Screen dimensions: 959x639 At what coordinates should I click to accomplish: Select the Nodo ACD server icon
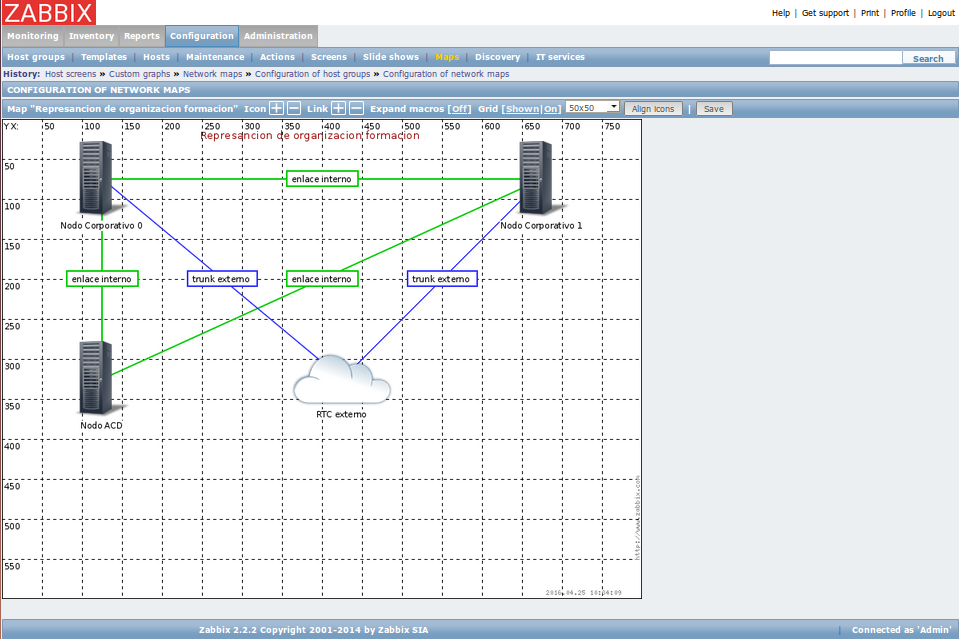point(96,377)
